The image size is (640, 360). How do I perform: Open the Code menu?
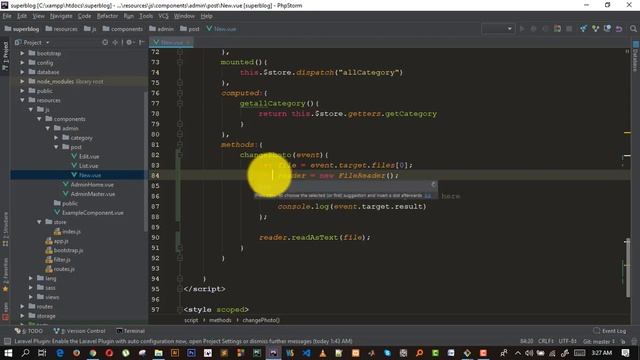pos(84,16)
